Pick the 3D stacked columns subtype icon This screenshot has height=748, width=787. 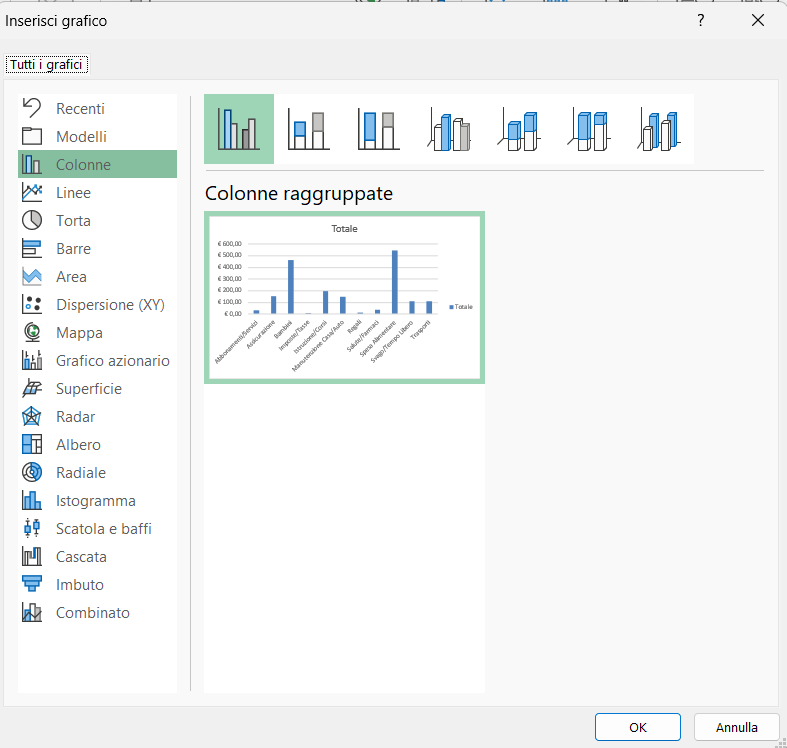tap(519, 129)
